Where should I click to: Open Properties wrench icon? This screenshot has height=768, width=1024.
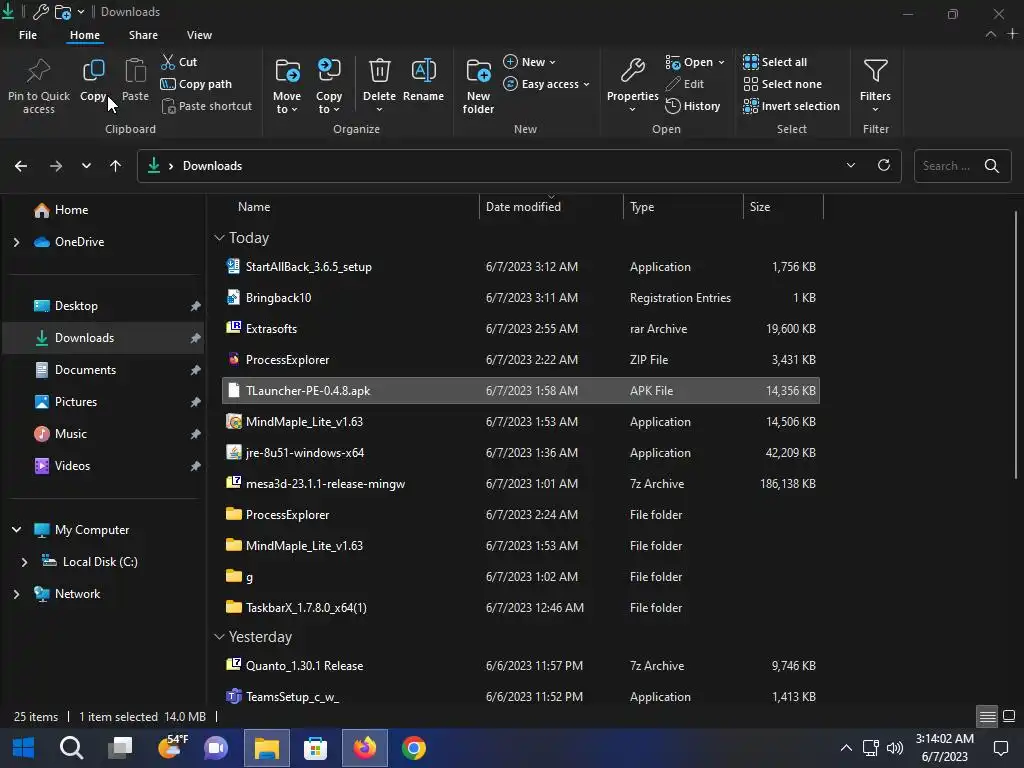coord(632,71)
